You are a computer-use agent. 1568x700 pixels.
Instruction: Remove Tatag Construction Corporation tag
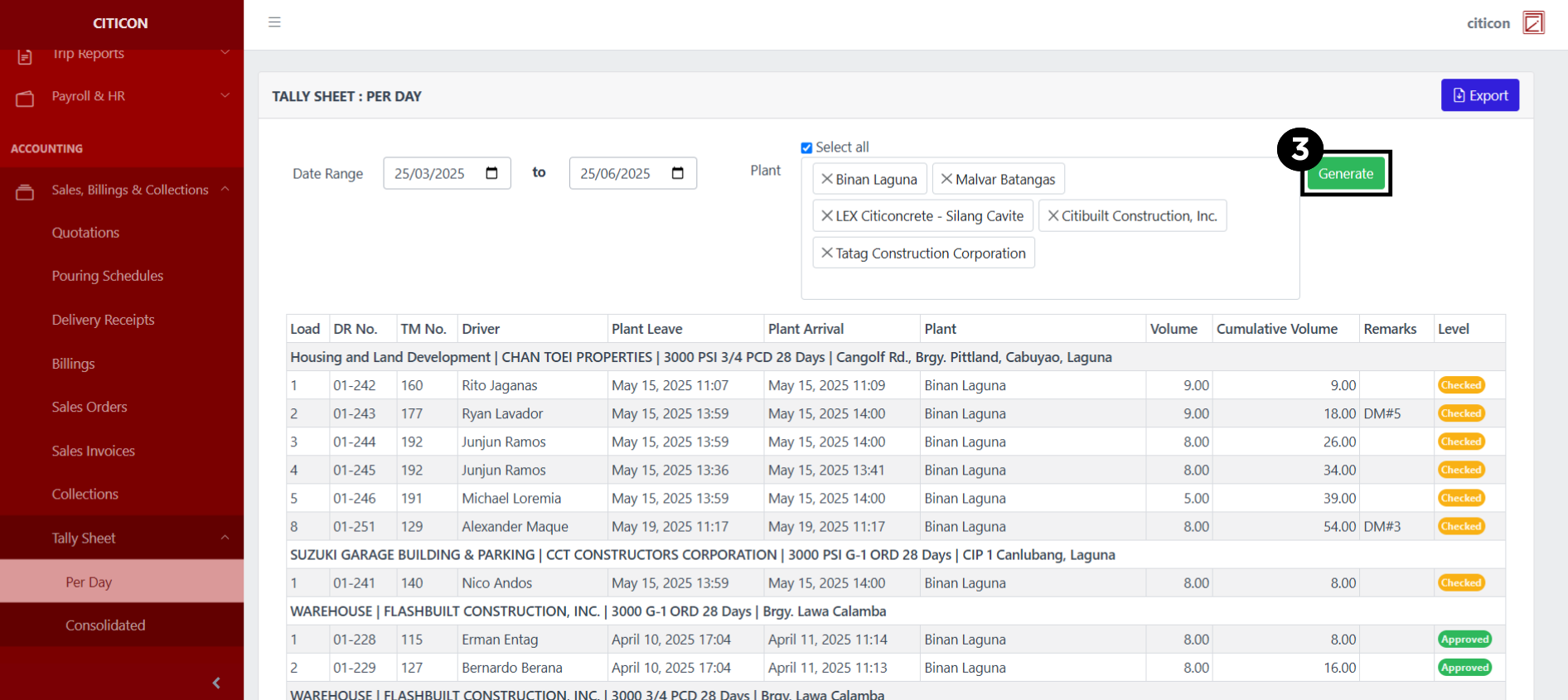click(x=826, y=253)
